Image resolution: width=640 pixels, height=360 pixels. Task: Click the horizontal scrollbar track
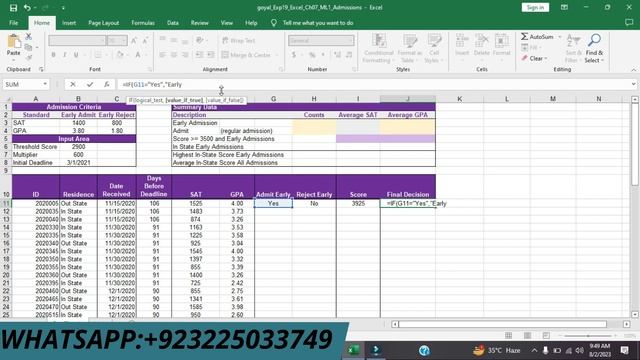pyautogui.click(x=502, y=324)
